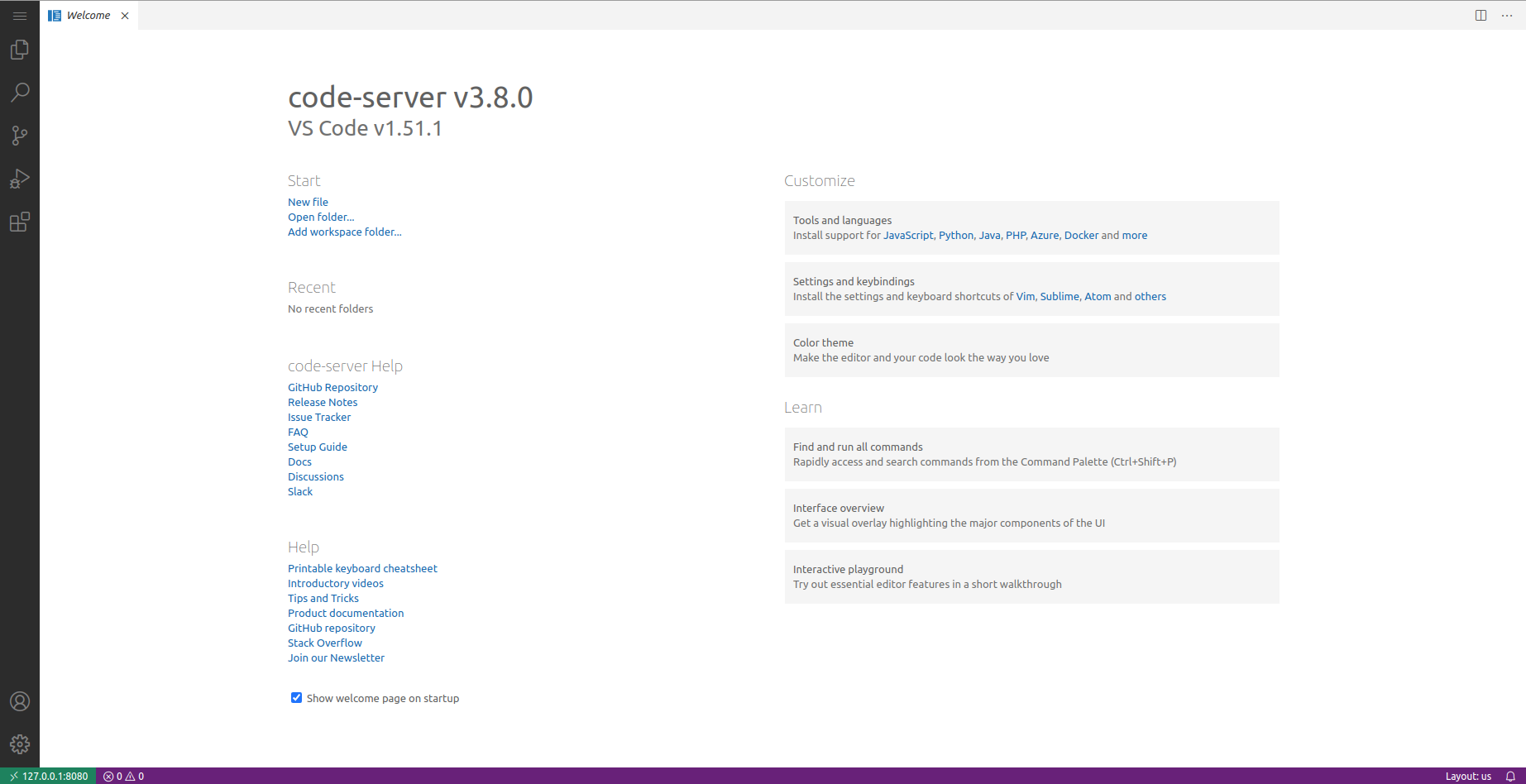
Task: Open the application hamburger menu
Action: 20,16
